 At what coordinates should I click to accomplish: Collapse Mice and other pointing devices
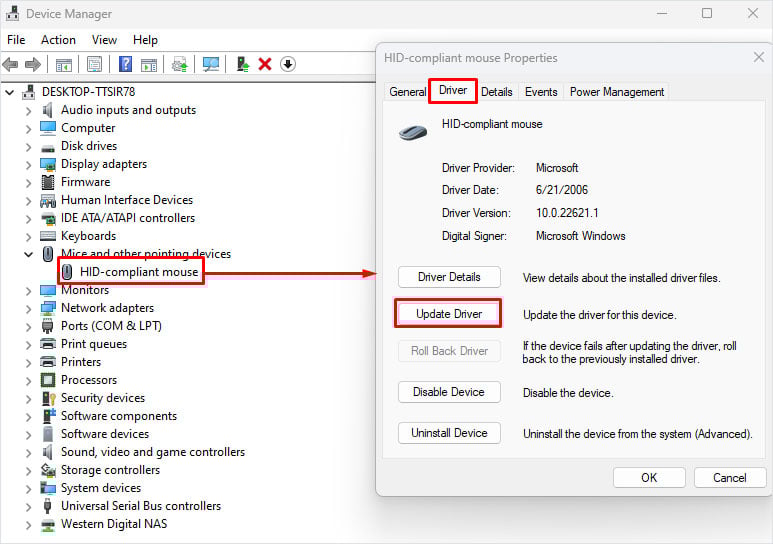[x=29, y=254]
